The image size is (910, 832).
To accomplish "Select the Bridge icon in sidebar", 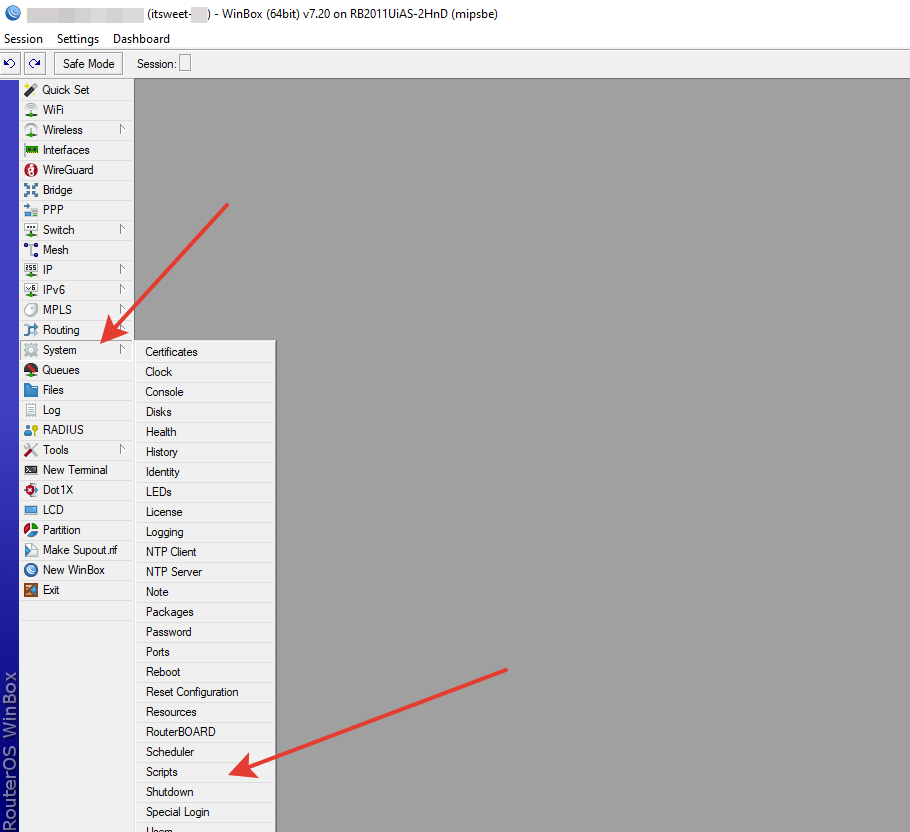I will pos(31,190).
